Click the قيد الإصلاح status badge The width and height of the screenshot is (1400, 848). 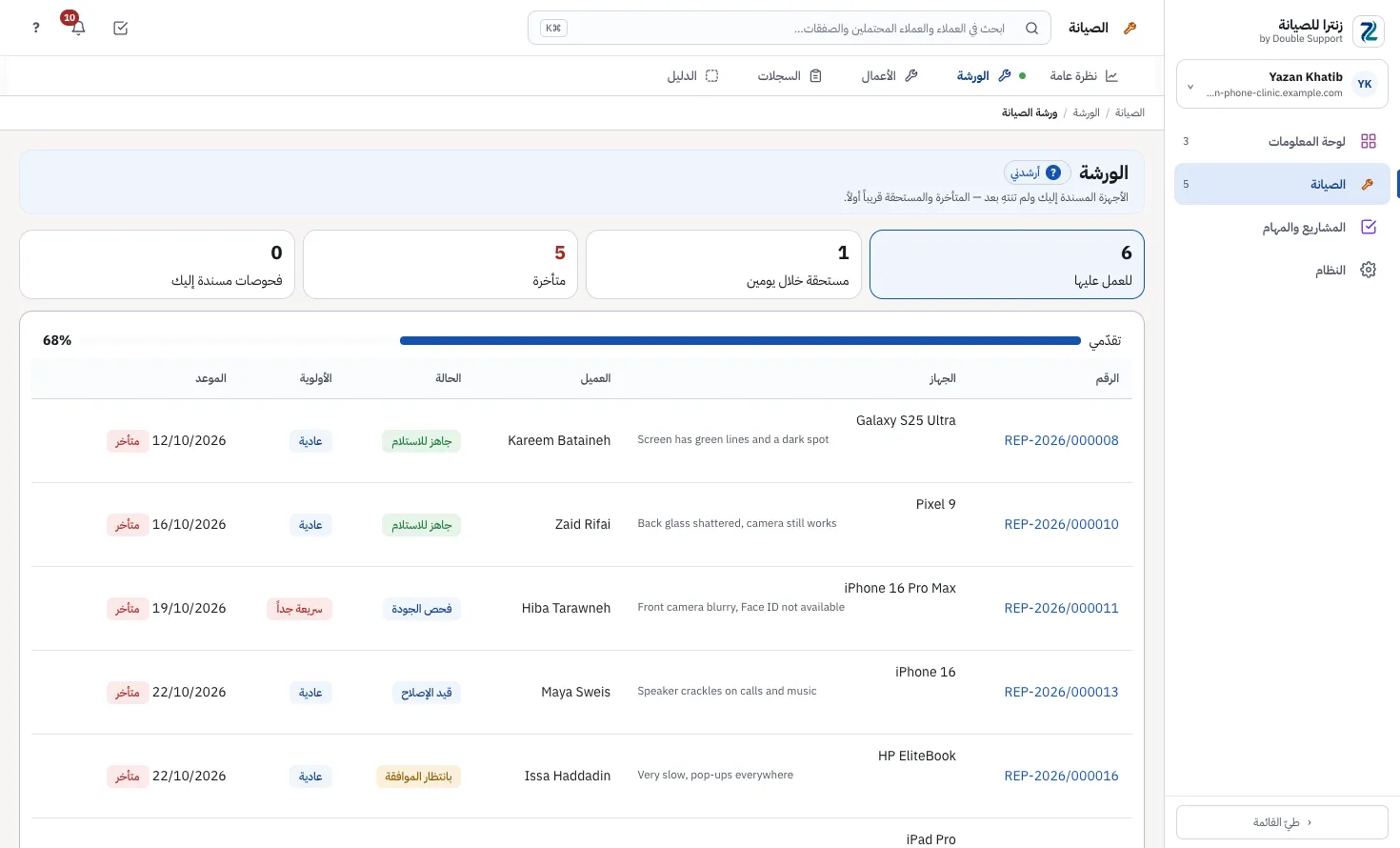[427, 692]
